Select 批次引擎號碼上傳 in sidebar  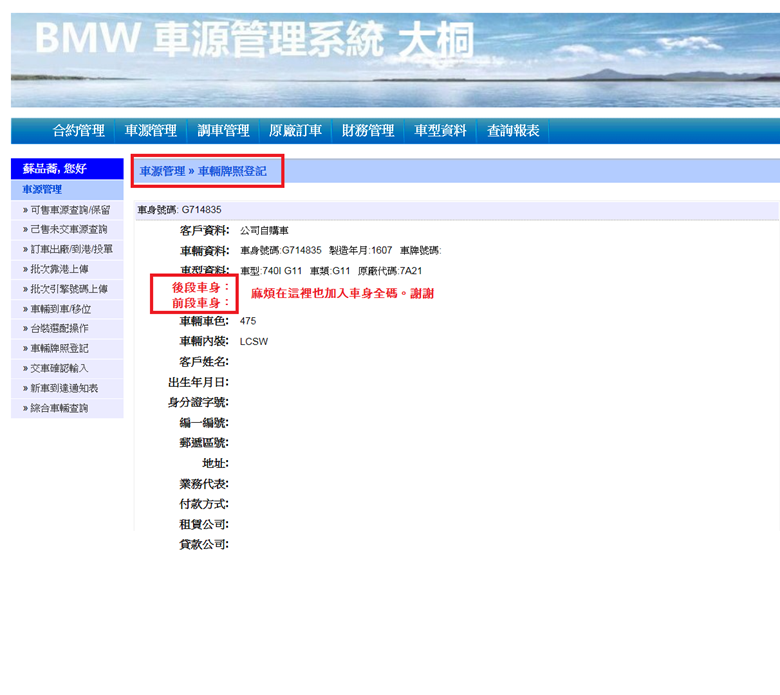click(67, 289)
